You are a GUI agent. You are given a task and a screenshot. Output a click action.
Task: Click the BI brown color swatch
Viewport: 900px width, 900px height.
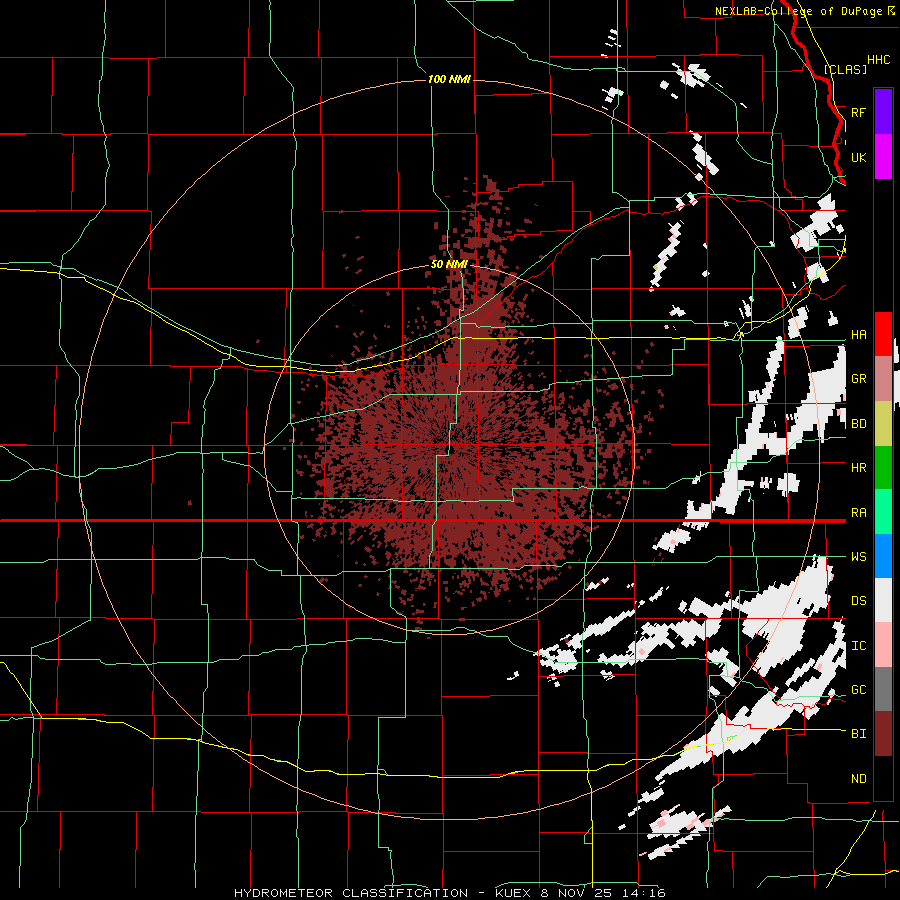tap(883, 734)
